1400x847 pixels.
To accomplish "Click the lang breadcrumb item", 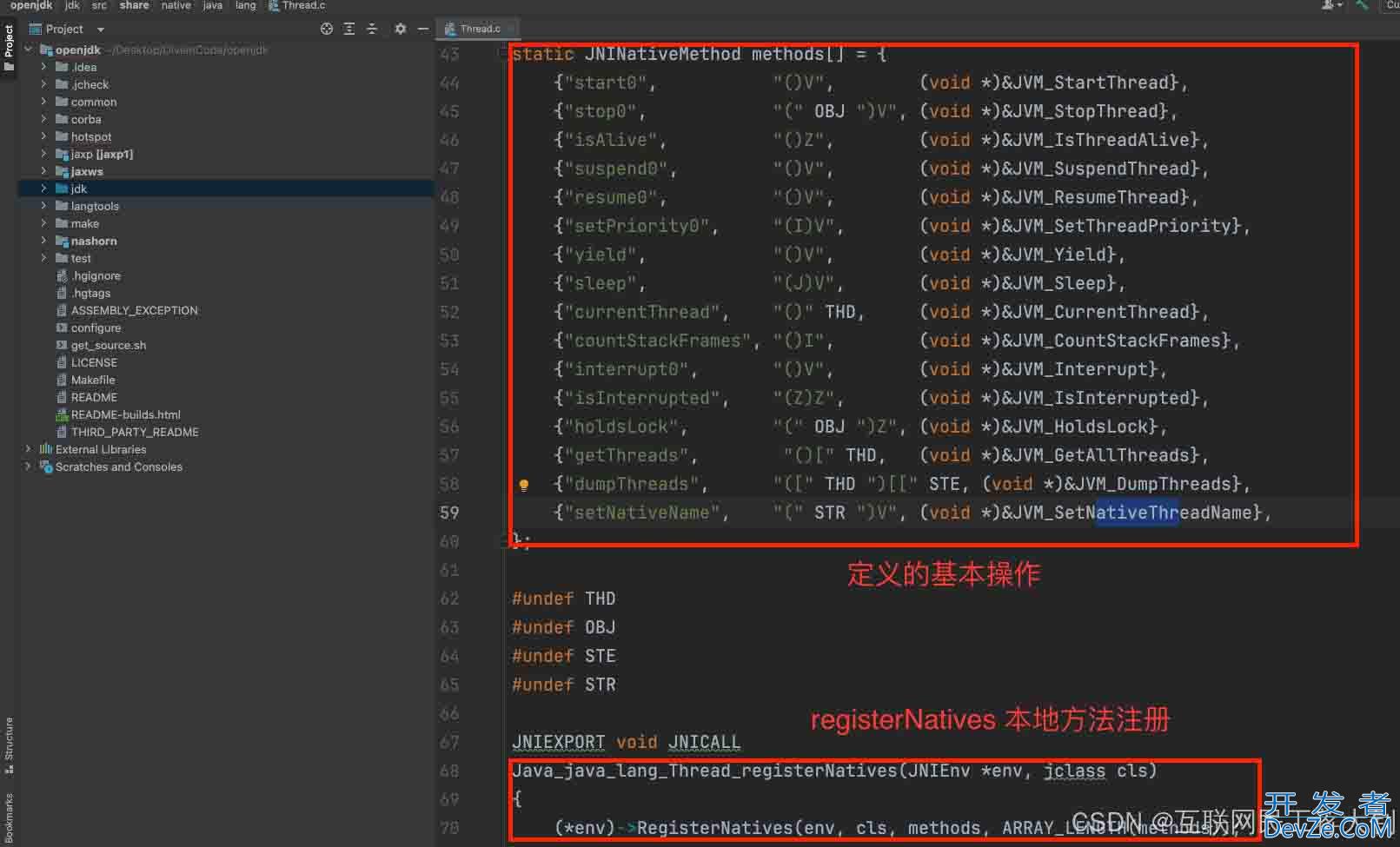I will coord(245,5).
